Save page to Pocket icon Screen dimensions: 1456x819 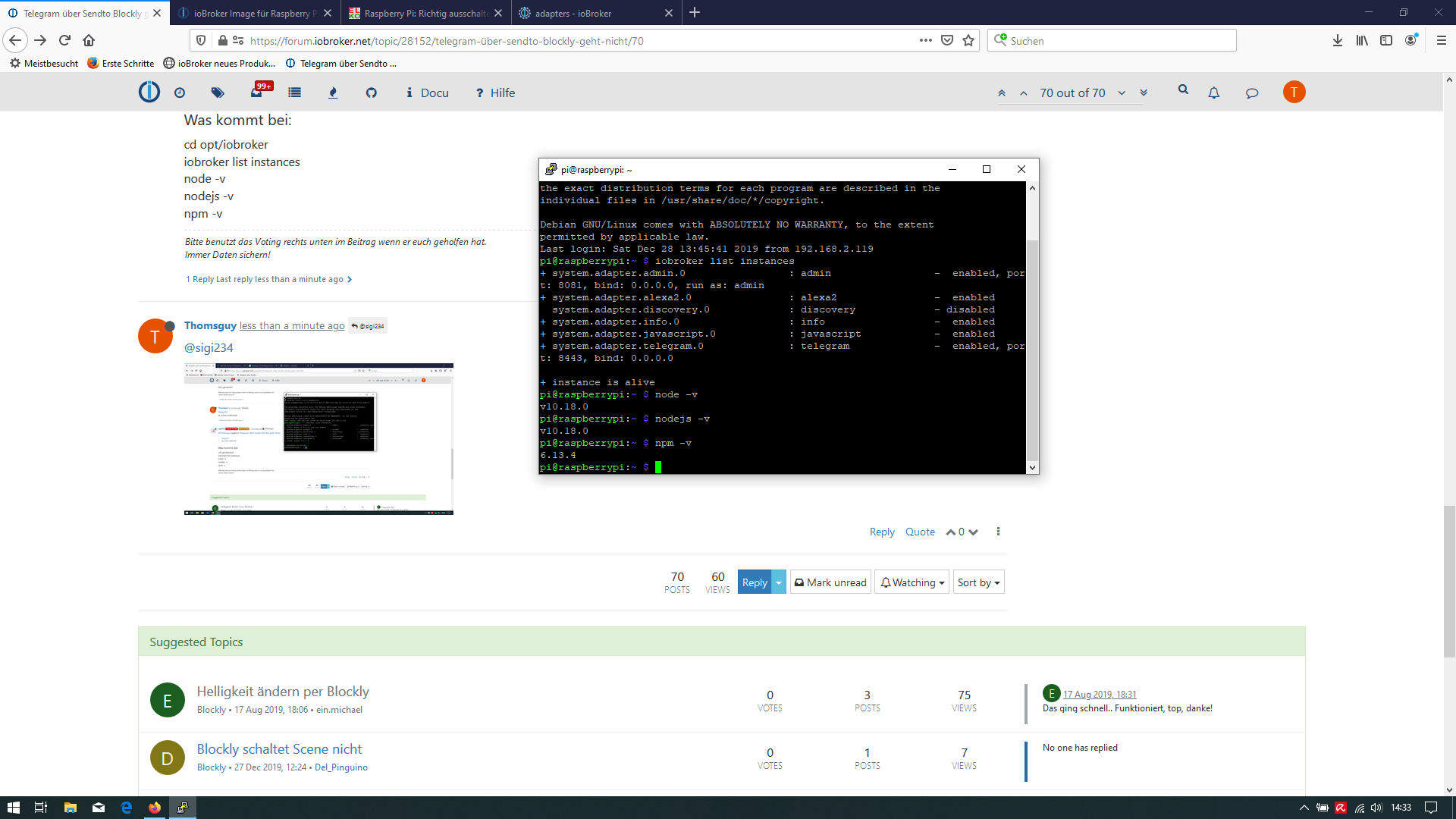click(x=947, y=40)
